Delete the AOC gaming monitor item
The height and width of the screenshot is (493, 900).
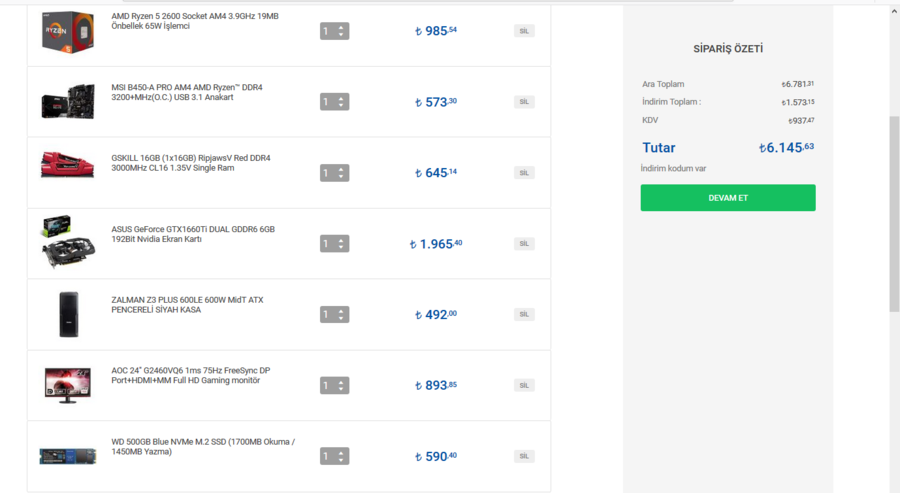(524, 385)
